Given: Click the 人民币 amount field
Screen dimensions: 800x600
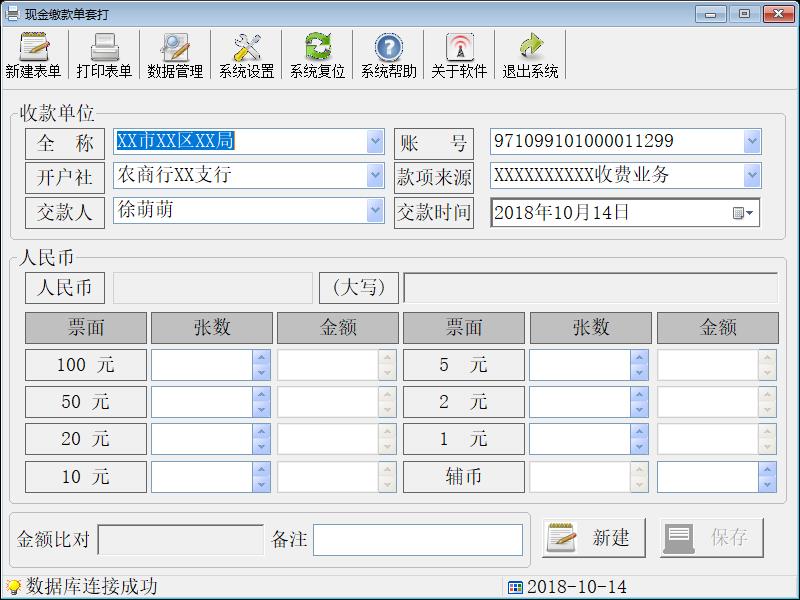Looking at the screenshot, I should point(213,288).
